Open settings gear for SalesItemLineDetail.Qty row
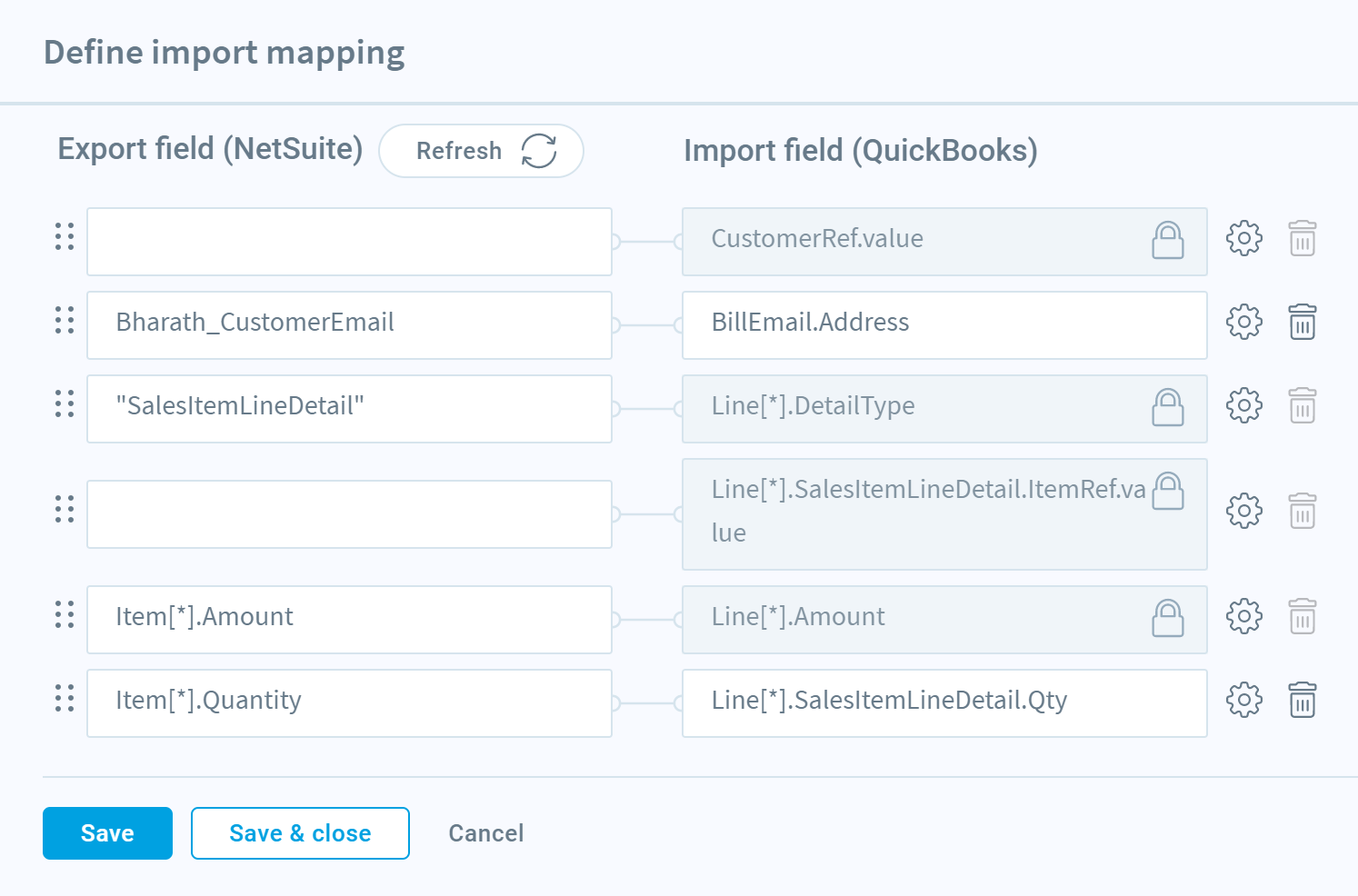Screen dimensions: 1358x896 point(1243,700)
